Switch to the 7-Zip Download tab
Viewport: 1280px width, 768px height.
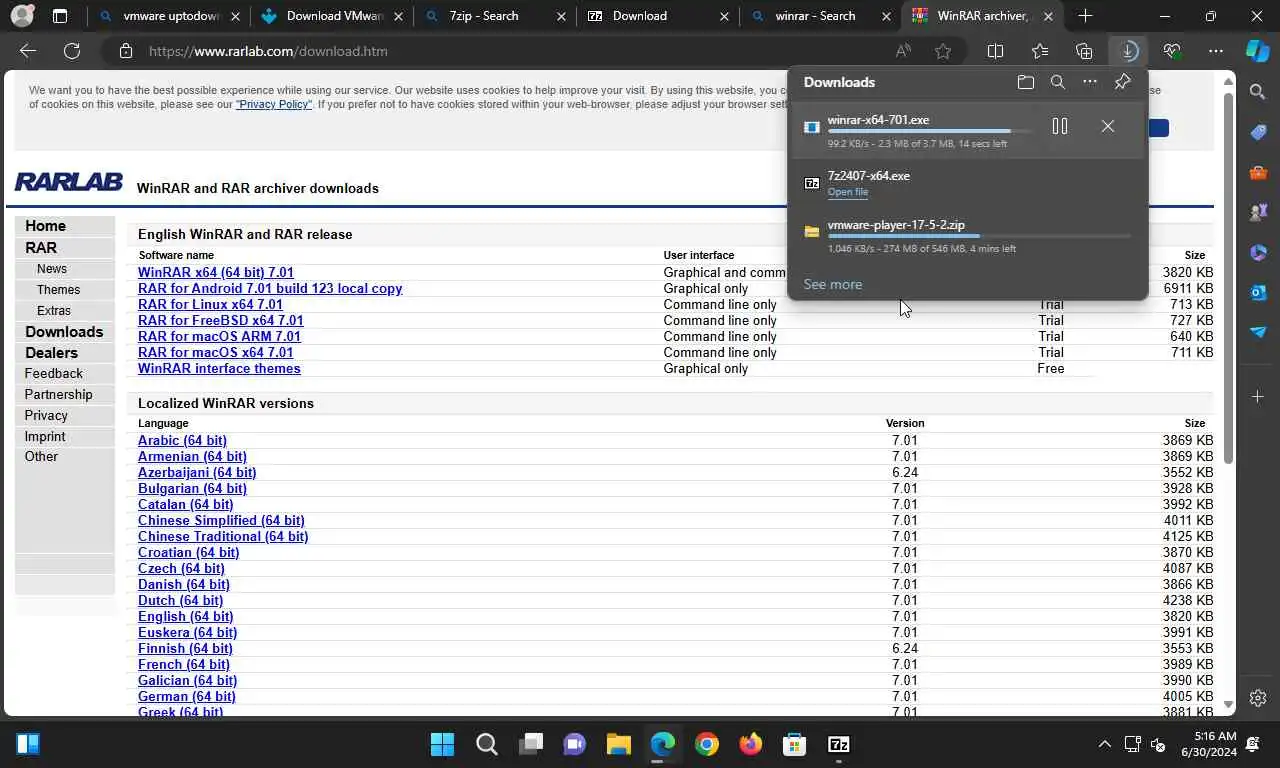[x=657, y=16]
